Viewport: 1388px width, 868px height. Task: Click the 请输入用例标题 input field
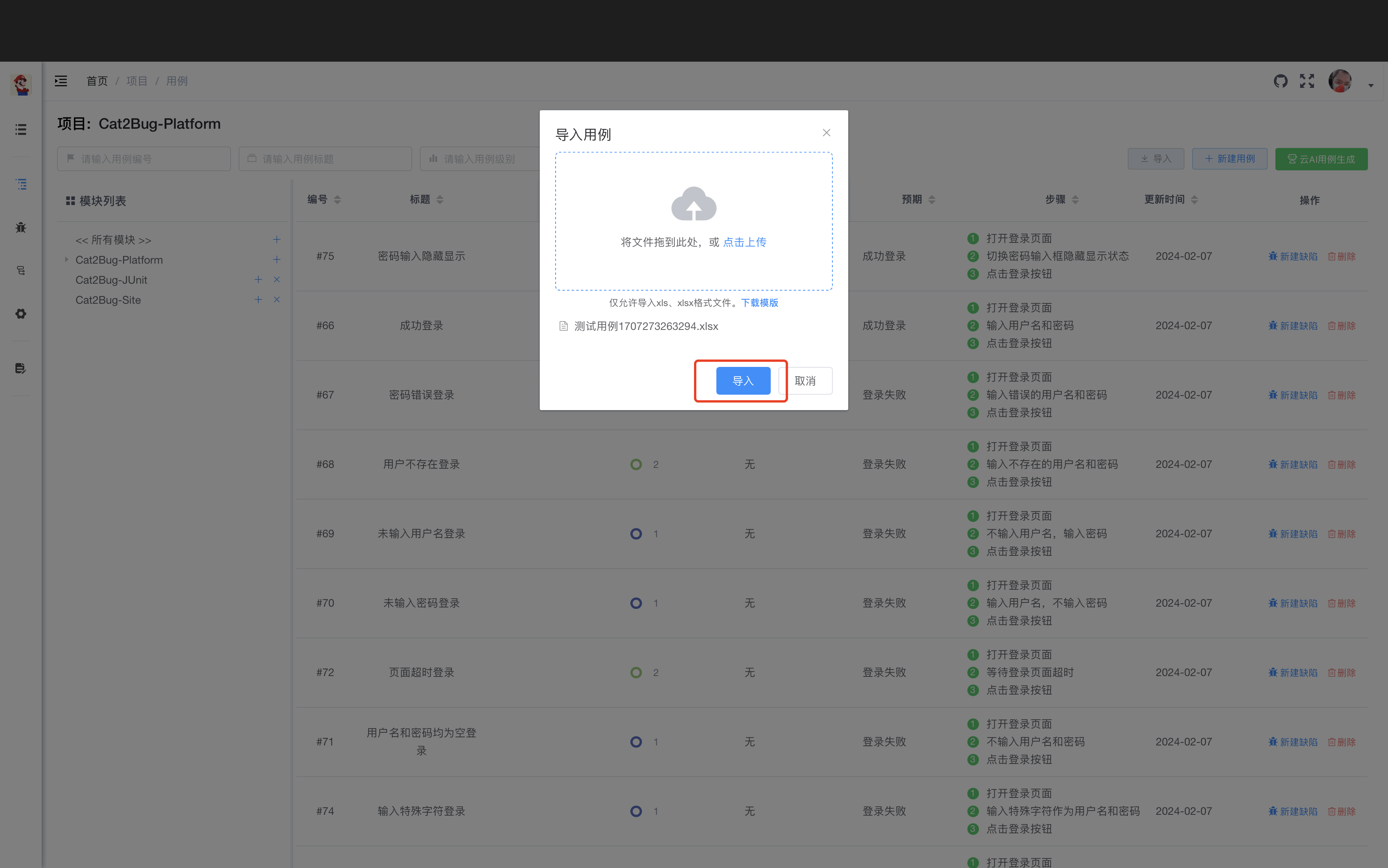(325, 159)
